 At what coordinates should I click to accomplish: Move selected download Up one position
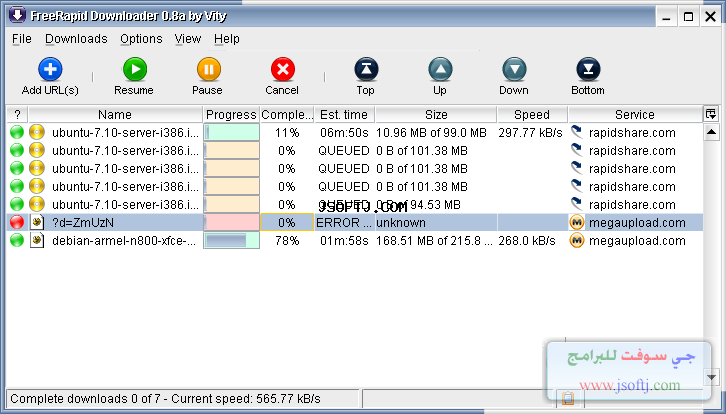(x=440, y=69)
